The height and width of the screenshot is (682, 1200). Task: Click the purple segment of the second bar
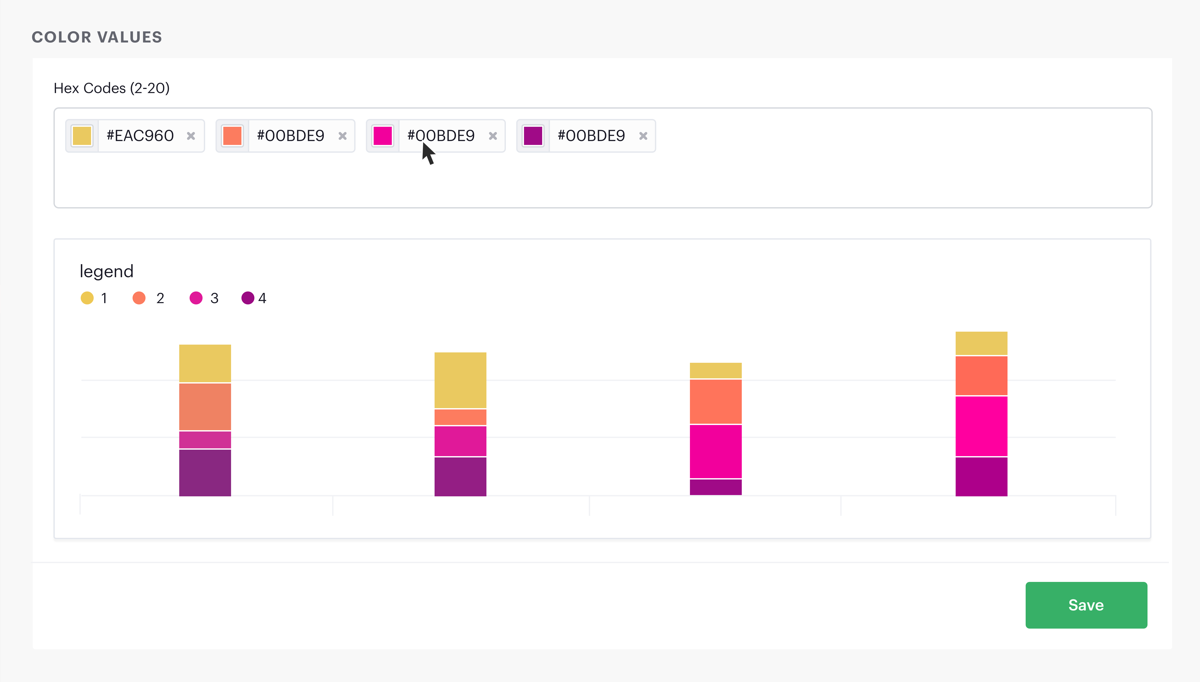pyautogui.click(x=460, y=477)
